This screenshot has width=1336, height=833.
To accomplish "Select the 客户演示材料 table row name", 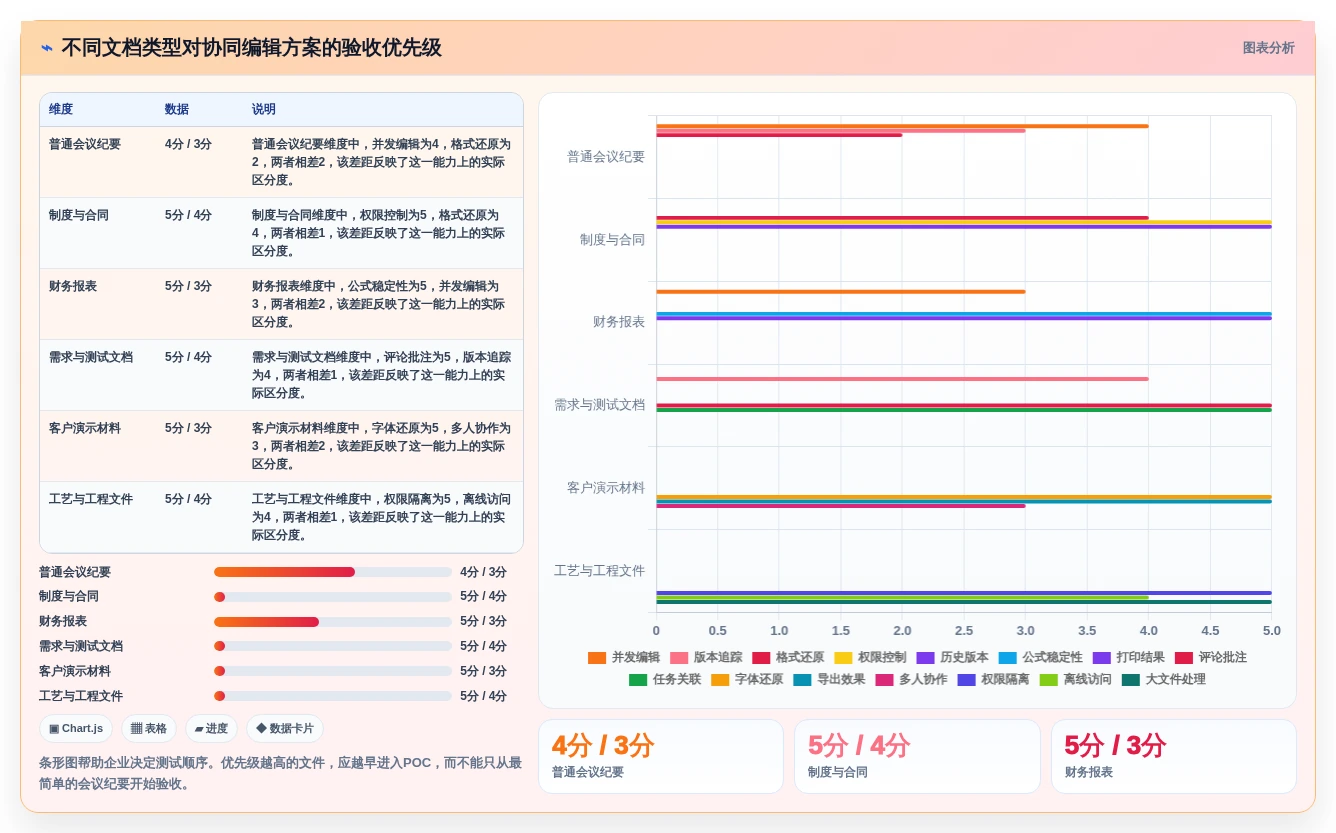I will click(x=85, y=428).
